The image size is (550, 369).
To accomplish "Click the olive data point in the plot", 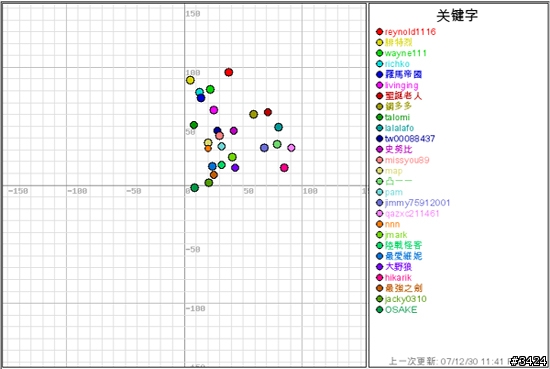I will click(254, 114).
